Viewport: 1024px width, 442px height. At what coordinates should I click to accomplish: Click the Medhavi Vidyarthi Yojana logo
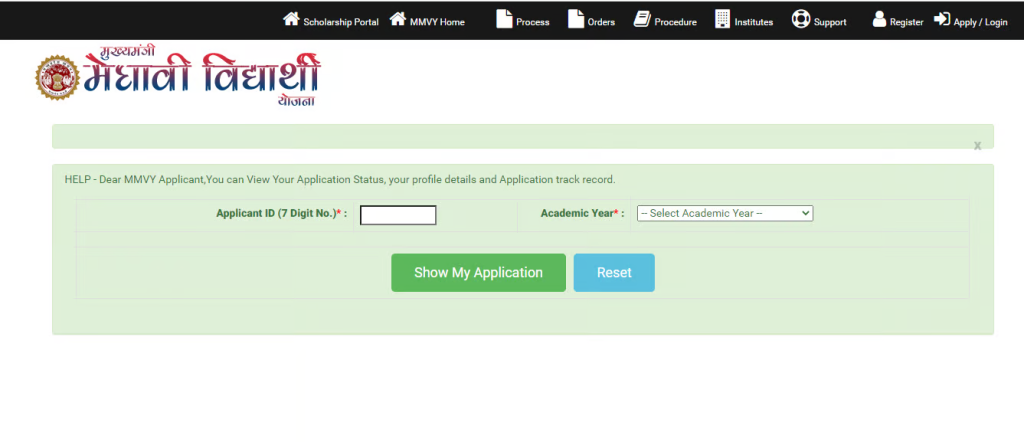178,77
